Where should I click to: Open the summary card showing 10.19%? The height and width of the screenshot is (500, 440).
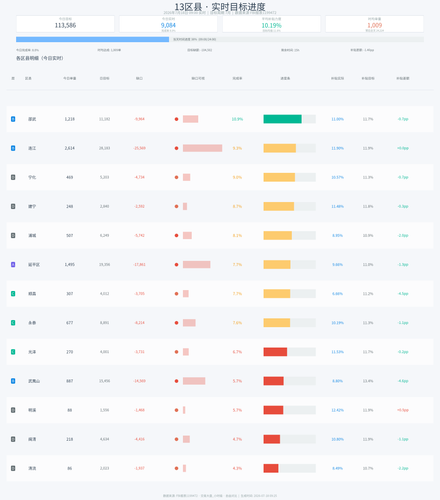click(x=271, y=24)
